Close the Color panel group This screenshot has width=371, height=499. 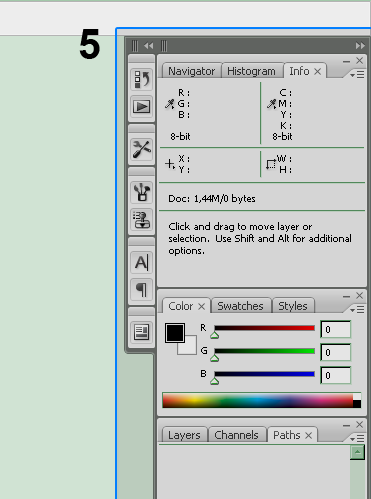click(359, 295)
